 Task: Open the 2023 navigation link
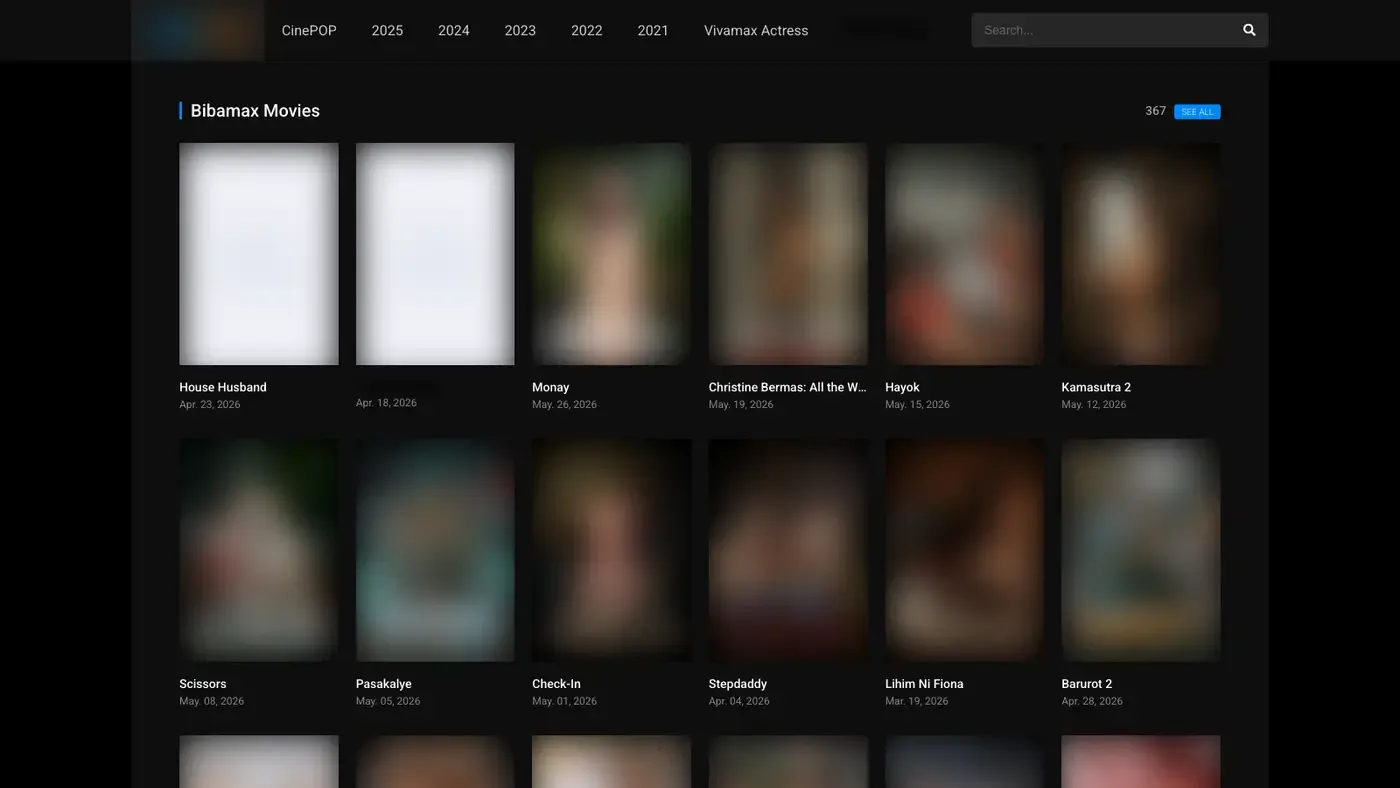click(520, 30)
